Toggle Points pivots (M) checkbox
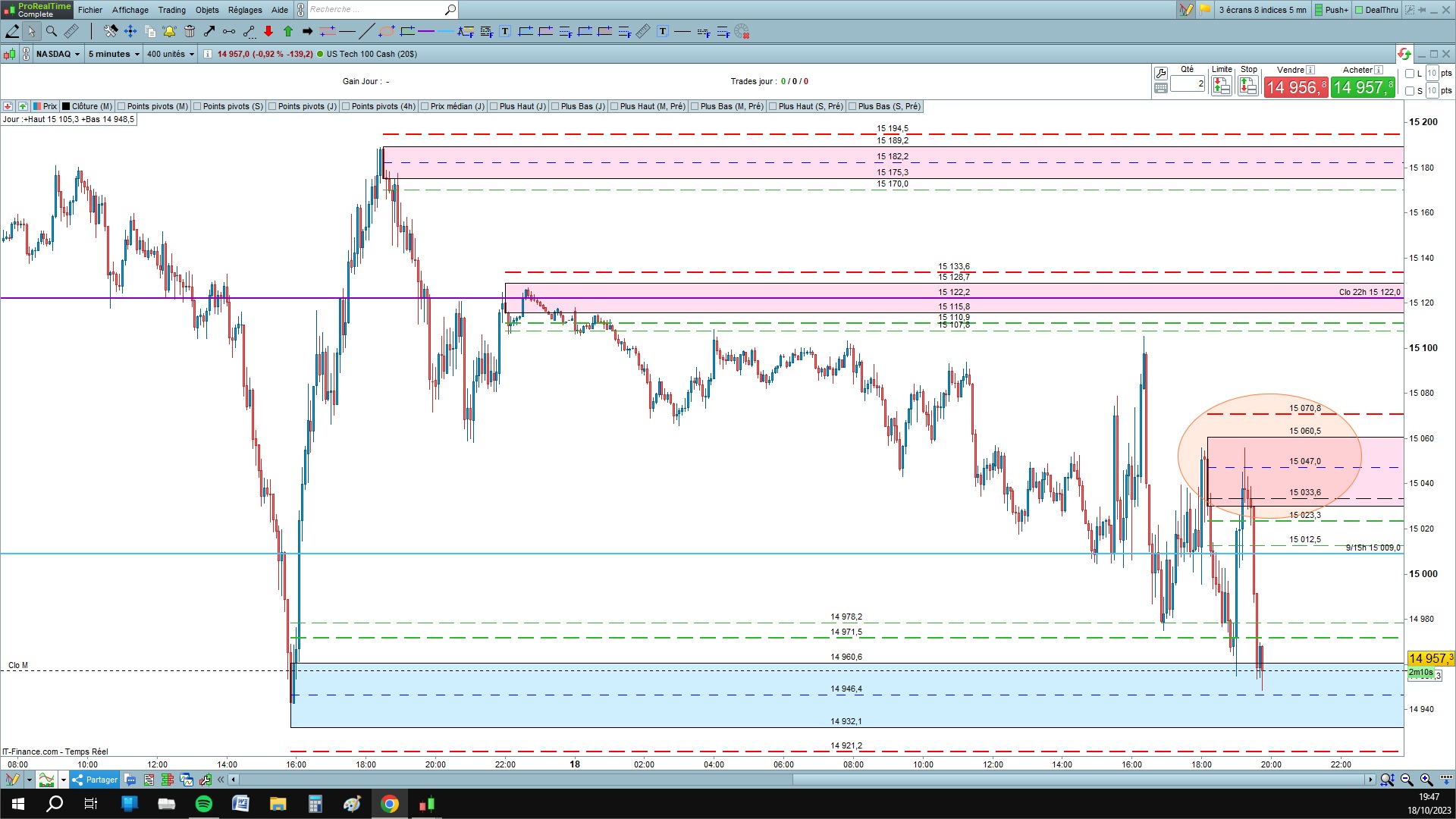 tap(121, 106)
